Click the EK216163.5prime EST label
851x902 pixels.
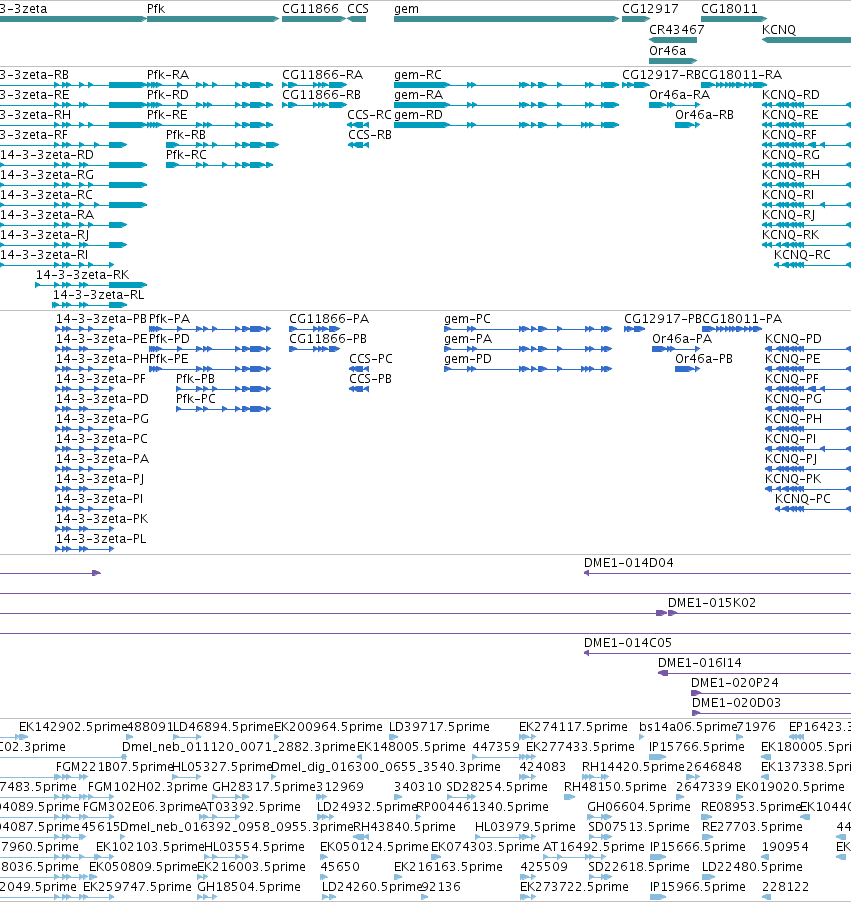tap(448, 866)
